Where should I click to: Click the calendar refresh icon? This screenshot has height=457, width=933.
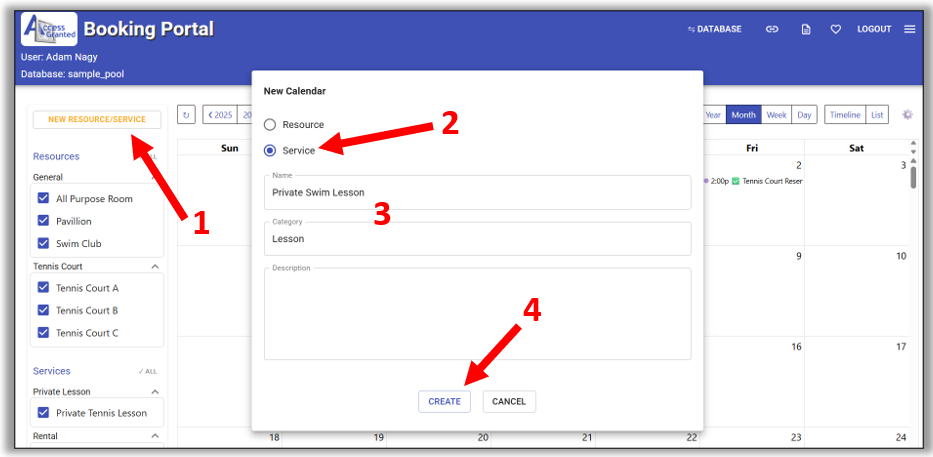point(186,115)
